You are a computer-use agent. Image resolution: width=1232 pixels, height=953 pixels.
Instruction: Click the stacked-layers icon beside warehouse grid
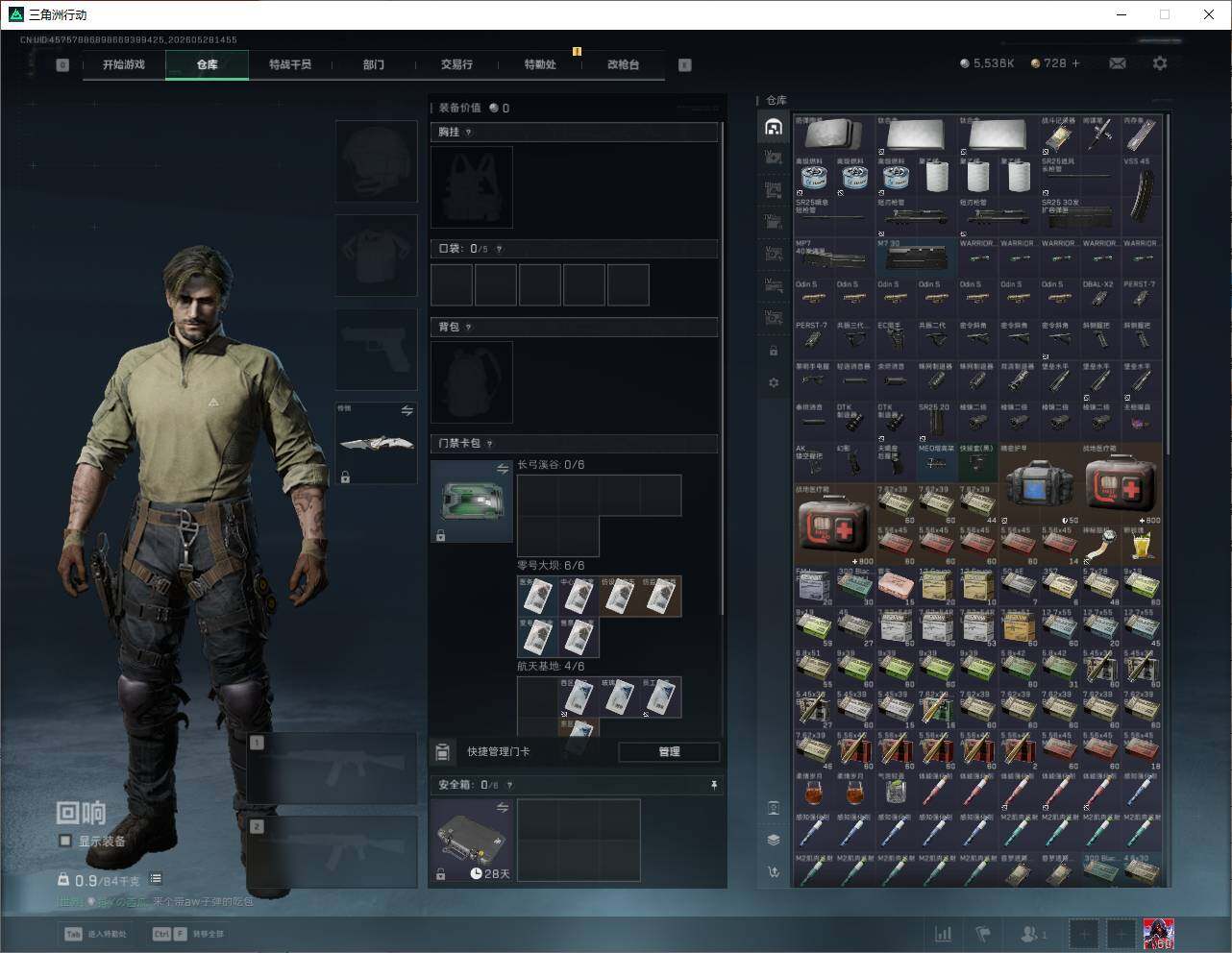(x=774, y=840)
